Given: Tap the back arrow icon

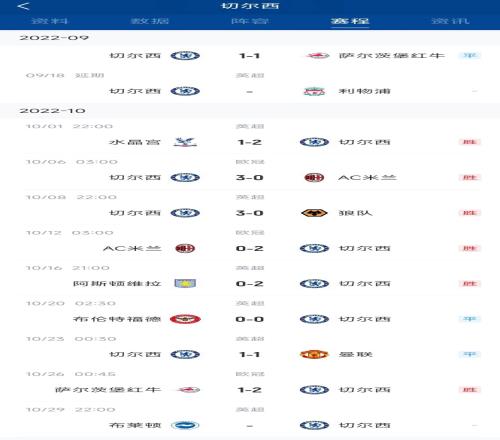Looking at the screenshot, I should coord(23,6).
